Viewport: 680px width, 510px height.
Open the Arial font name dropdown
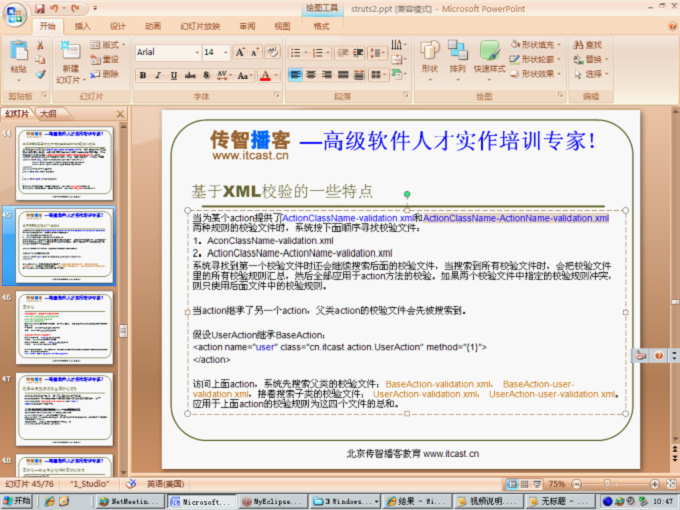[197, 52]
